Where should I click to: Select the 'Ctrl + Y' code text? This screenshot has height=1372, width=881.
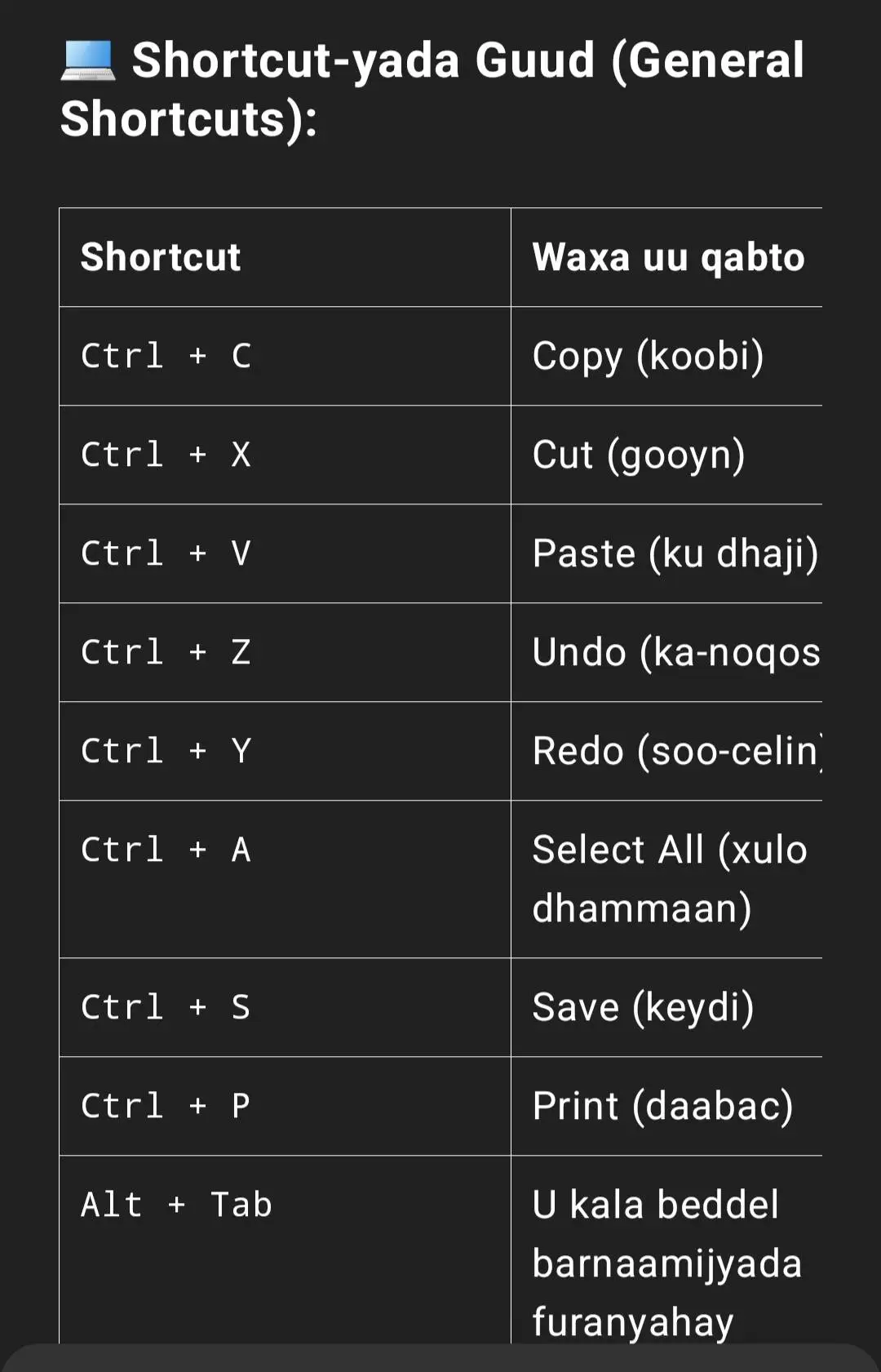tap(166, 751)
